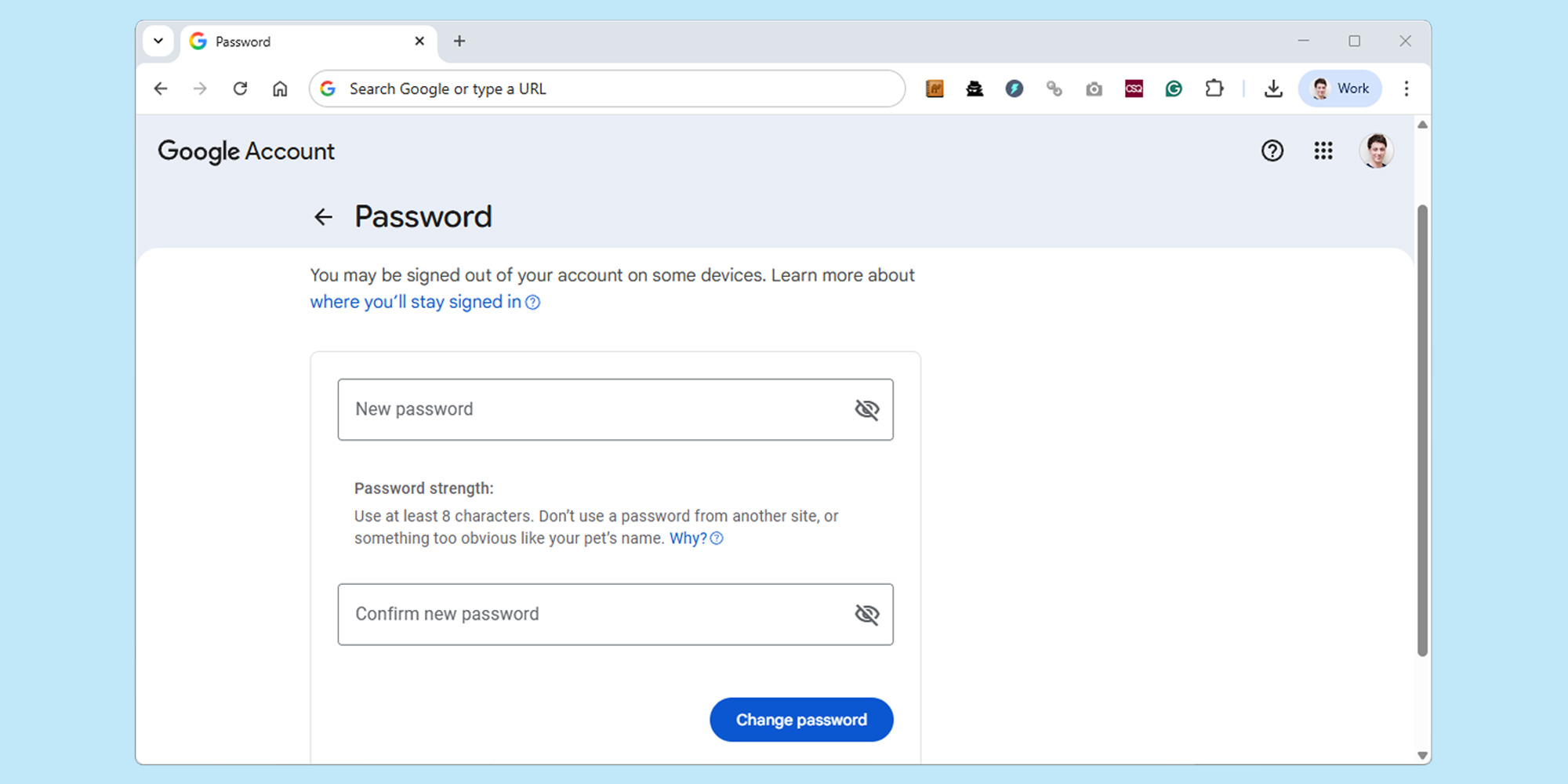Open the Chrome Extensions puzzle icon
This screenshot has height=784, width=1568.
[x=1214, y=89]
